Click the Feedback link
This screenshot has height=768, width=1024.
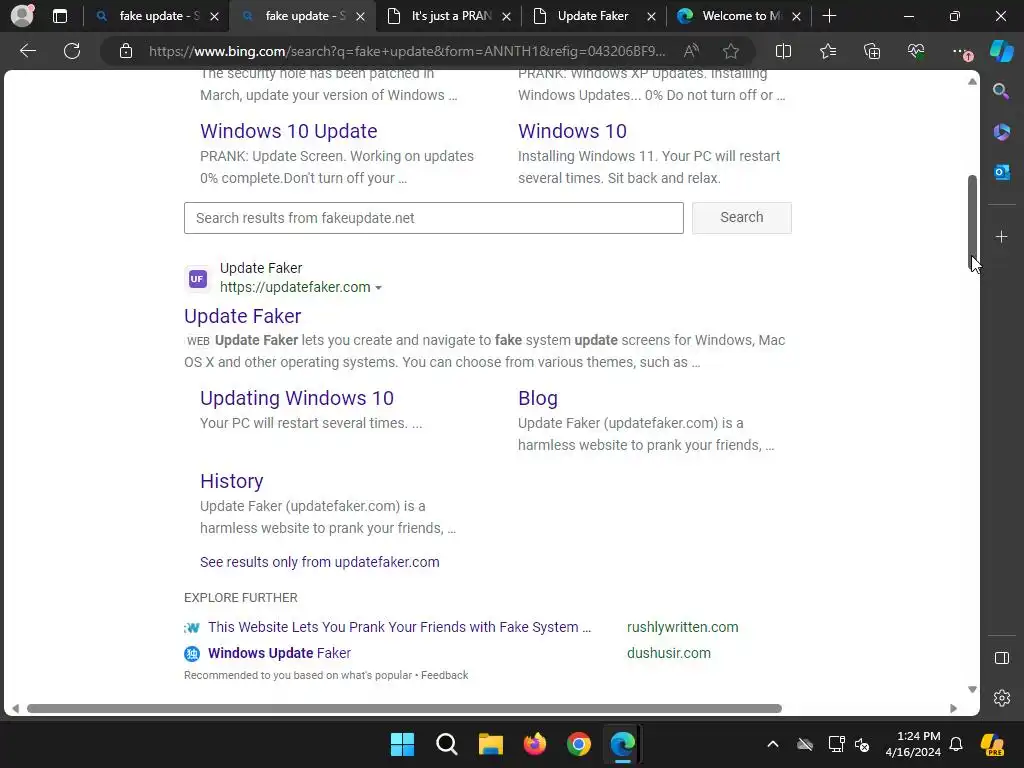pos(444,675)
